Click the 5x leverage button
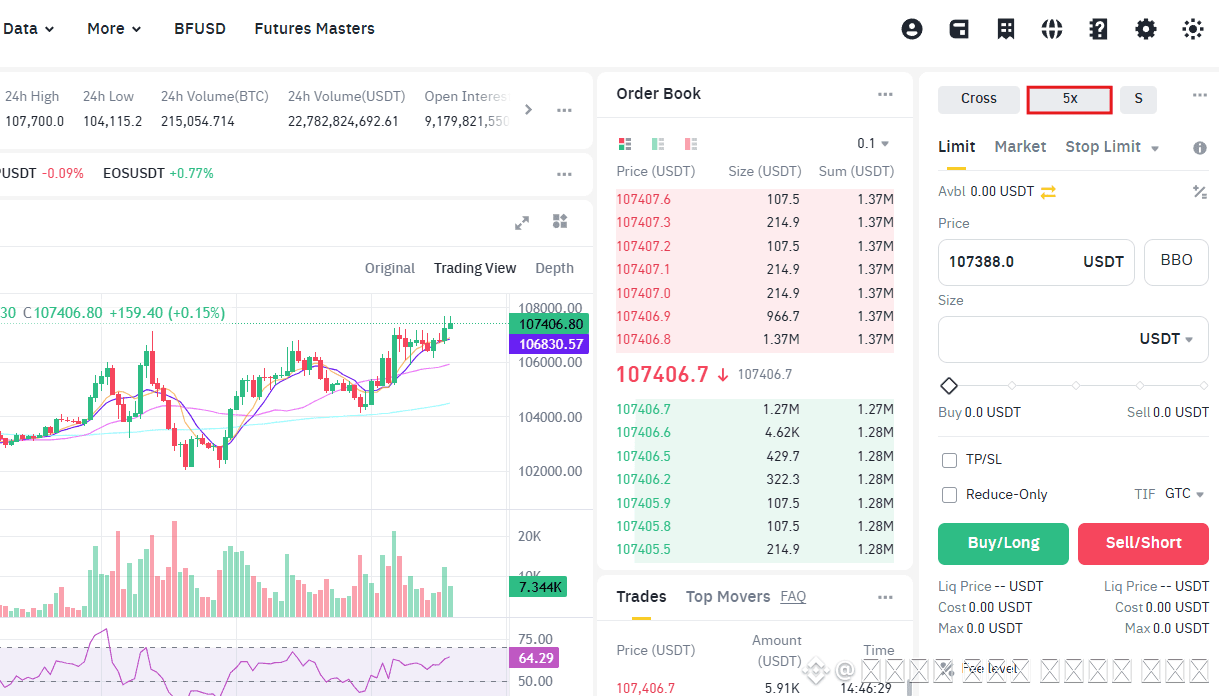This screenshot has height=696, width=1219. click(x=1070, y=99)
